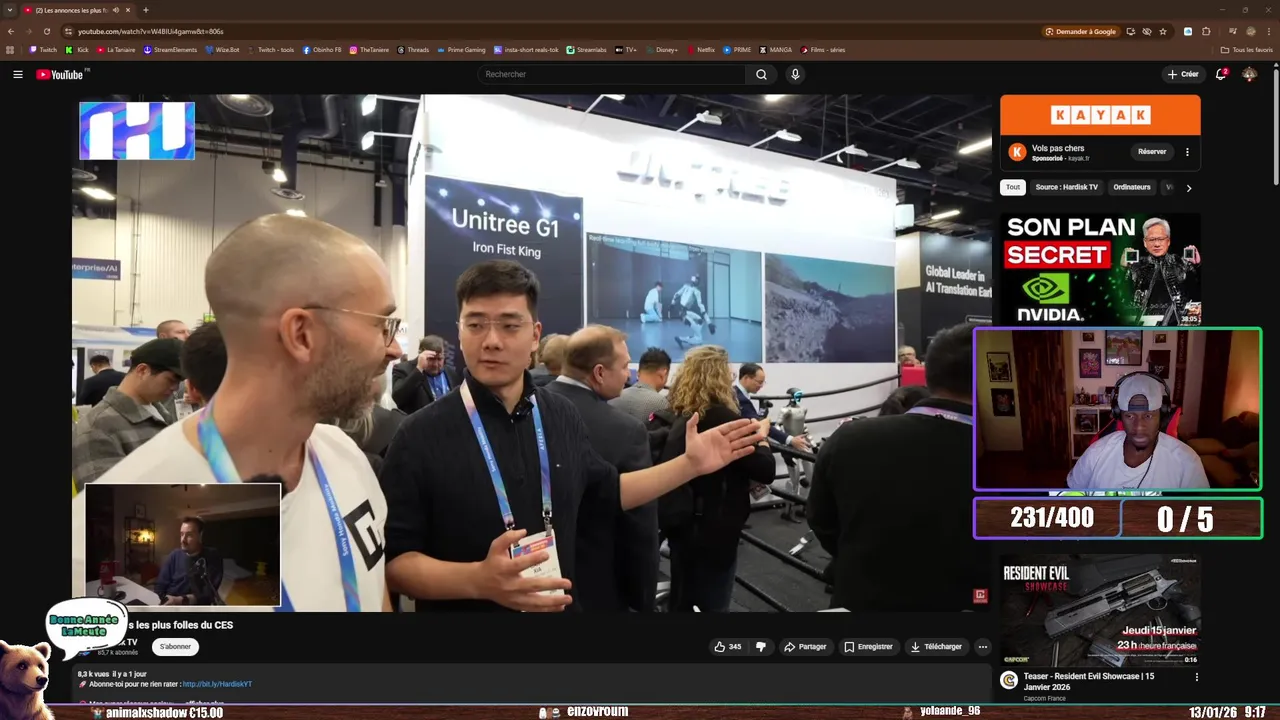Open the Streamlabs bookmark
The height and width of the screenshot is (720, 1280).
pos(586,49)
